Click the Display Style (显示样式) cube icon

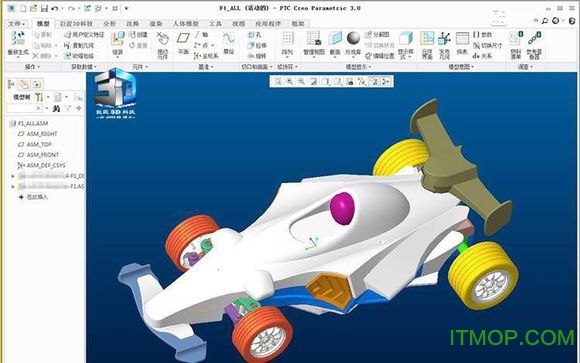(406, 38)
